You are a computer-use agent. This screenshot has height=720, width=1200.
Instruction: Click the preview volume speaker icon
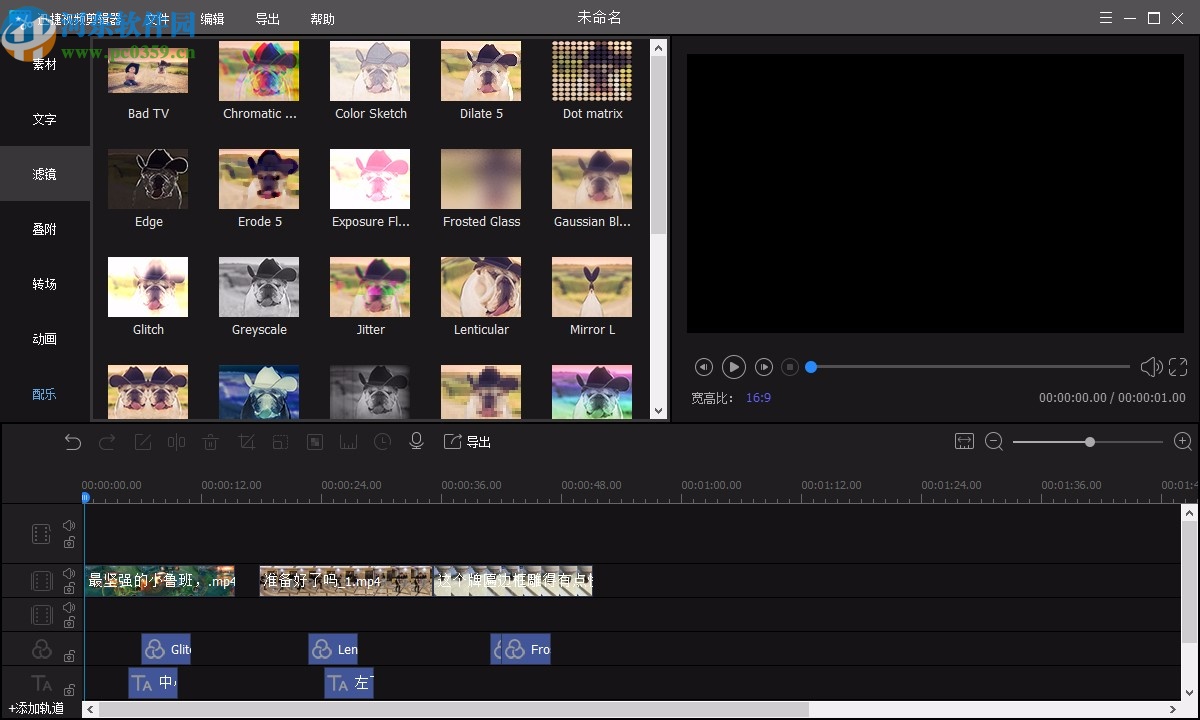1151,367
